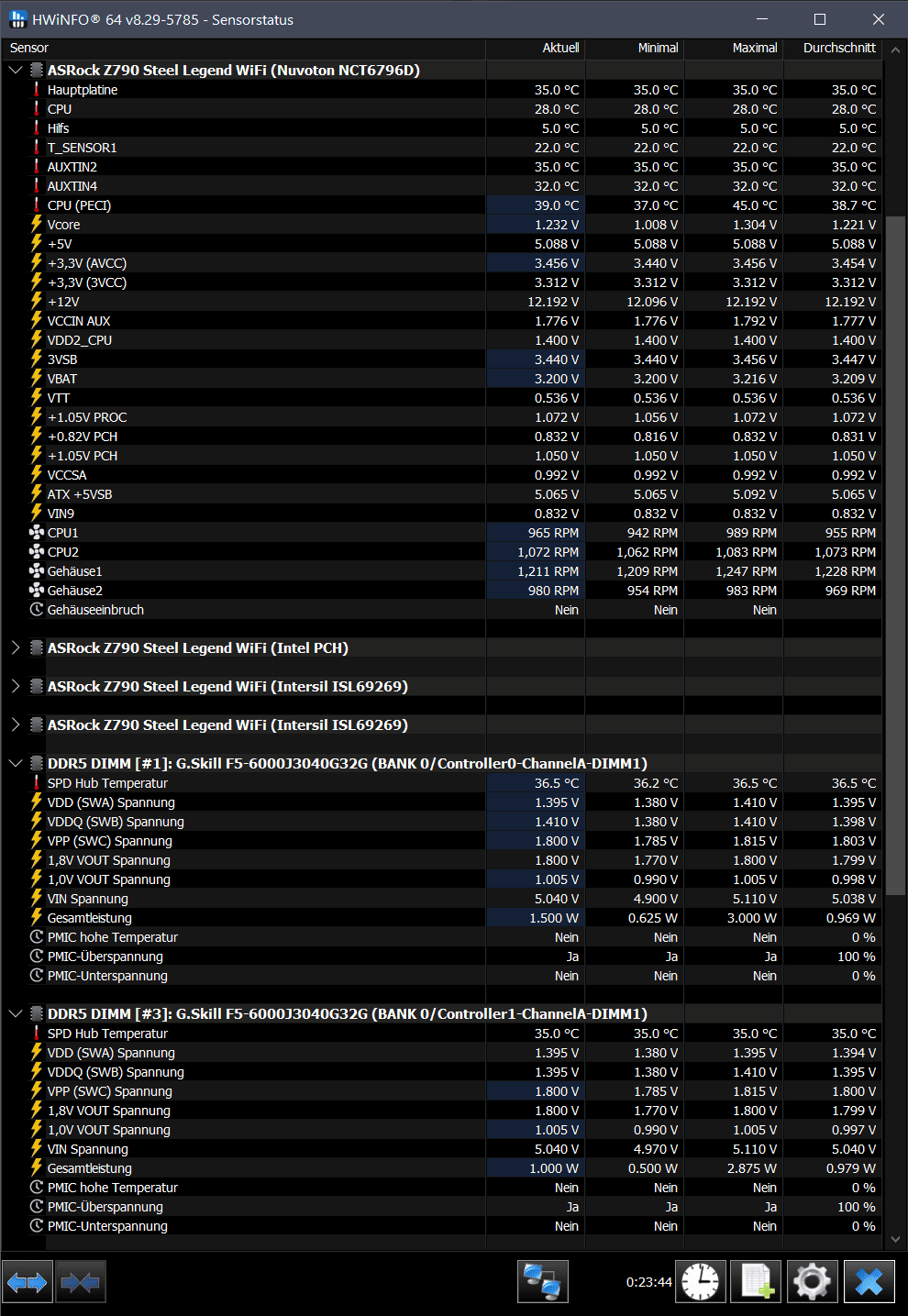908x1316 pixels.
Task: Reset the elapsed time clock button
Action: [701, 1281]
